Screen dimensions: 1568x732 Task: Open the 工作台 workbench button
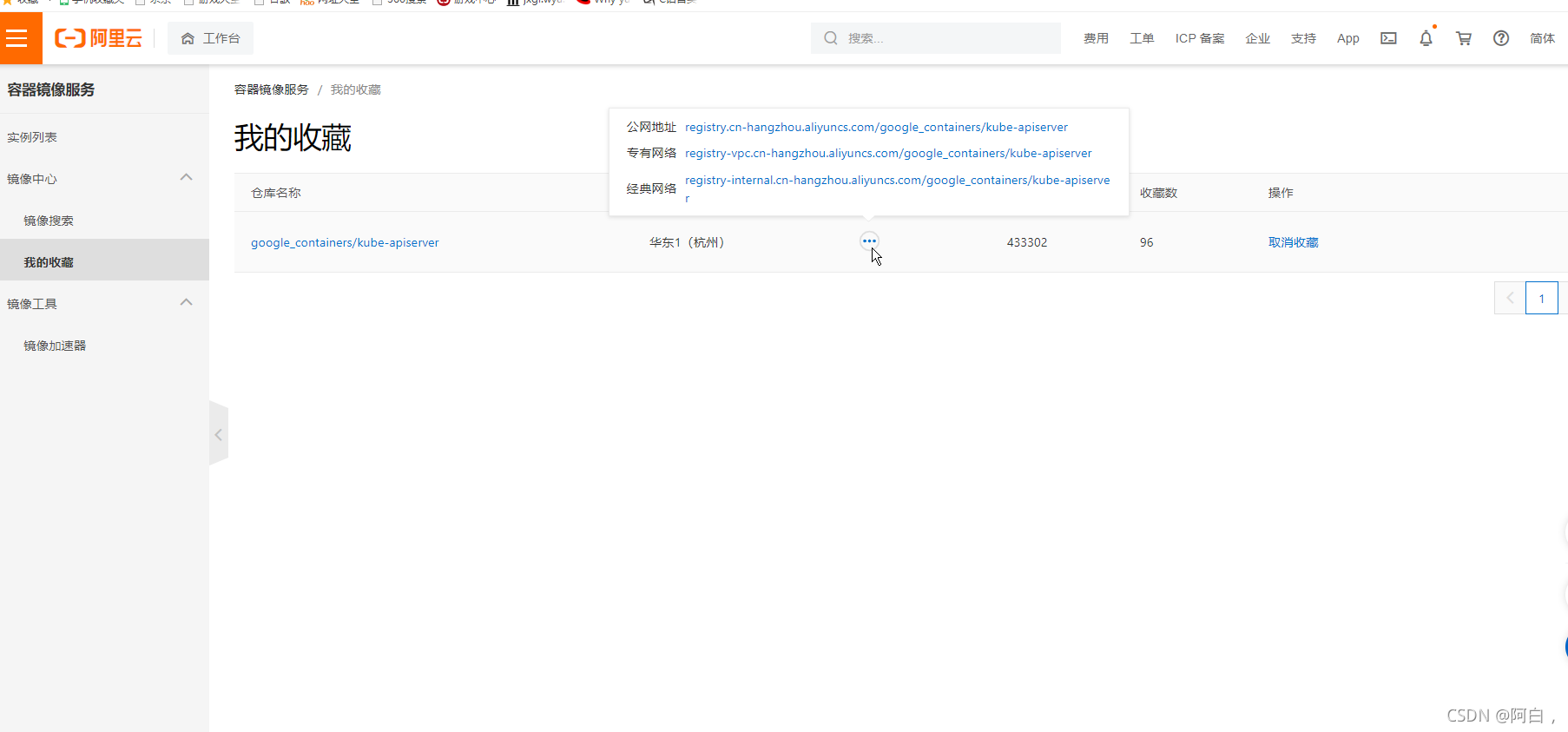211,38
